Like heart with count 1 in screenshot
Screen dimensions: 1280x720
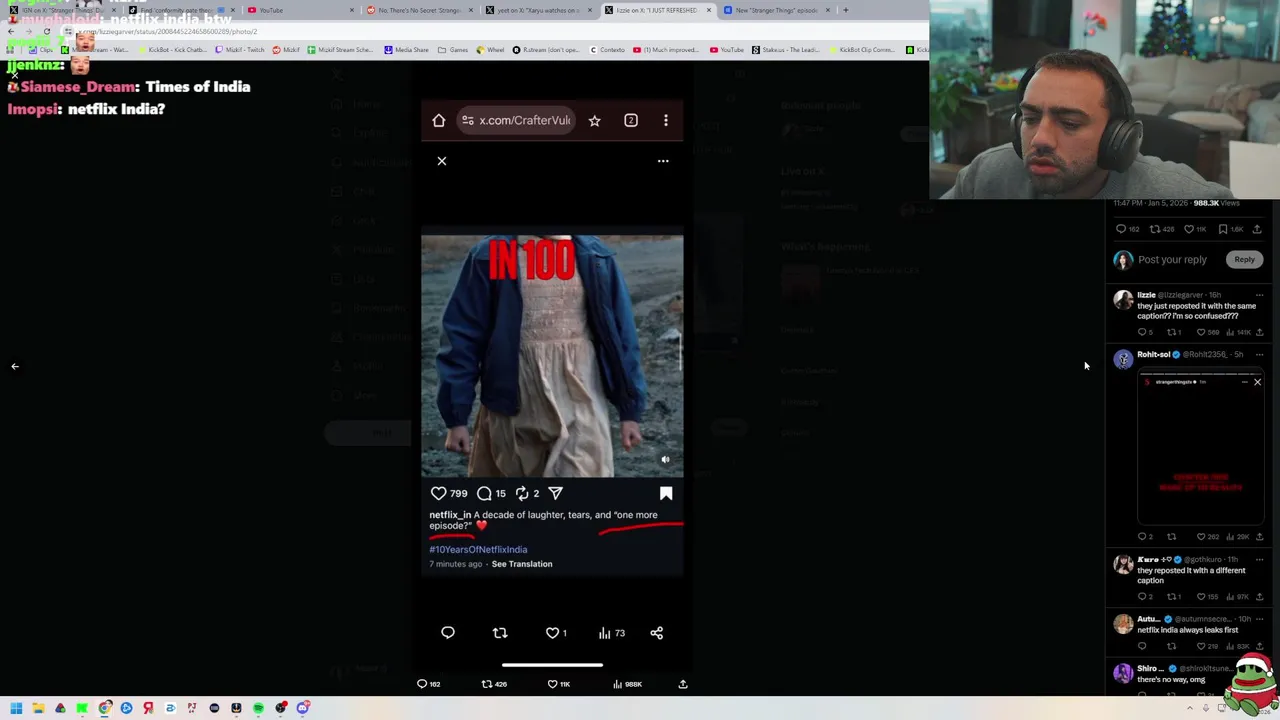point(556,633)
